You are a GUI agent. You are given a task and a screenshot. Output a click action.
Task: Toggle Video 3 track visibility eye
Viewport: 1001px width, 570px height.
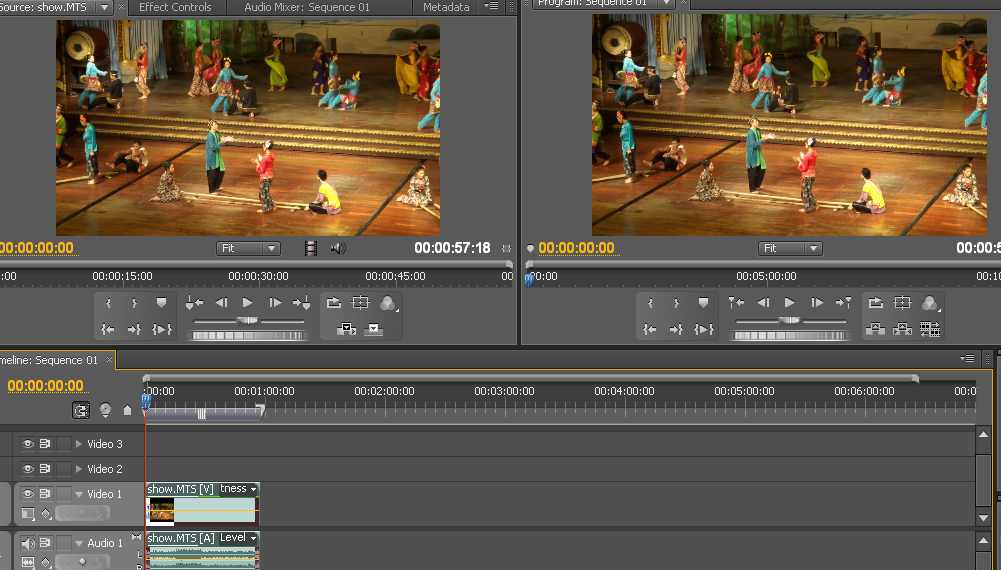tap(27, 444)
